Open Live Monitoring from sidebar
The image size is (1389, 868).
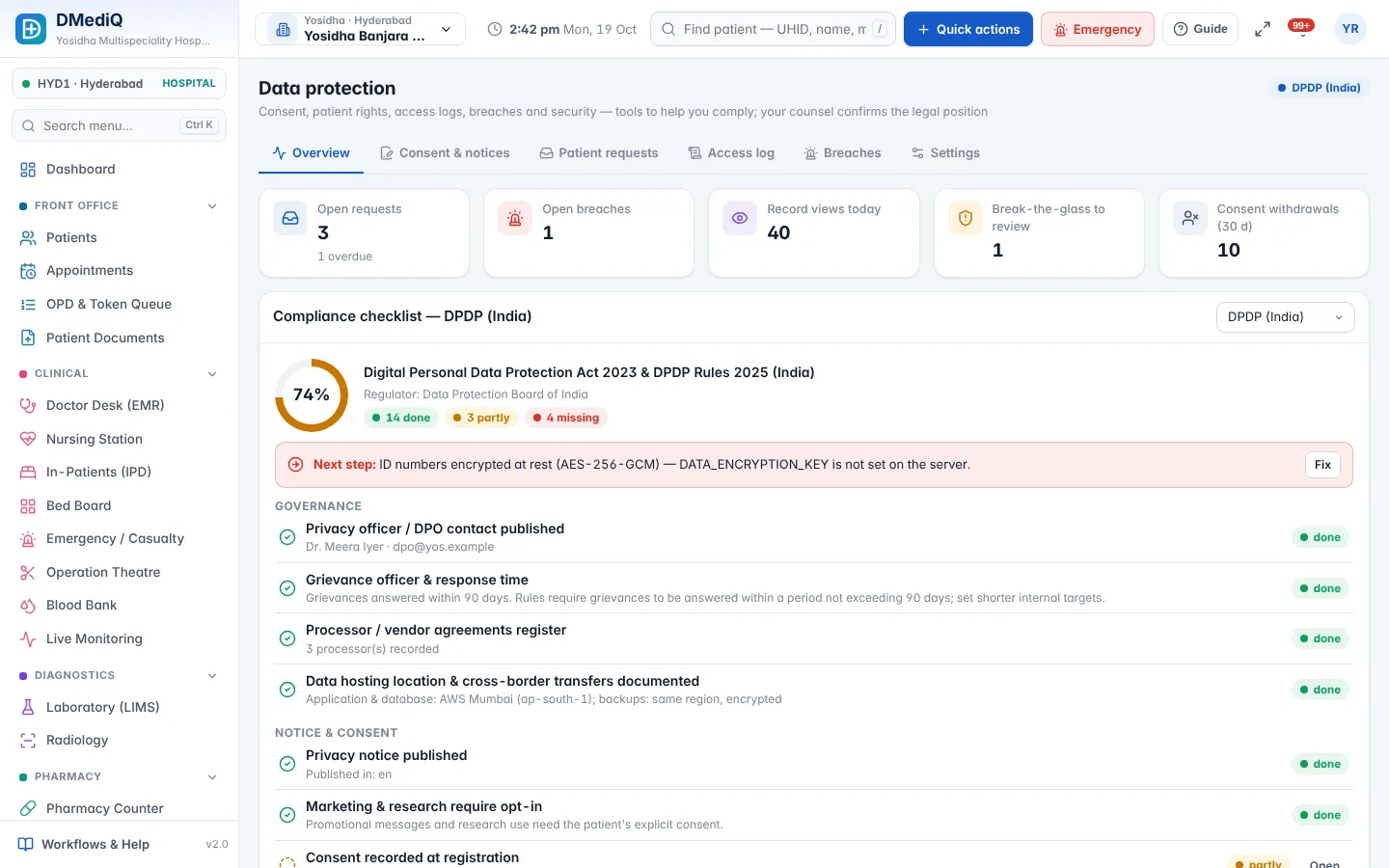click(120, 638)
